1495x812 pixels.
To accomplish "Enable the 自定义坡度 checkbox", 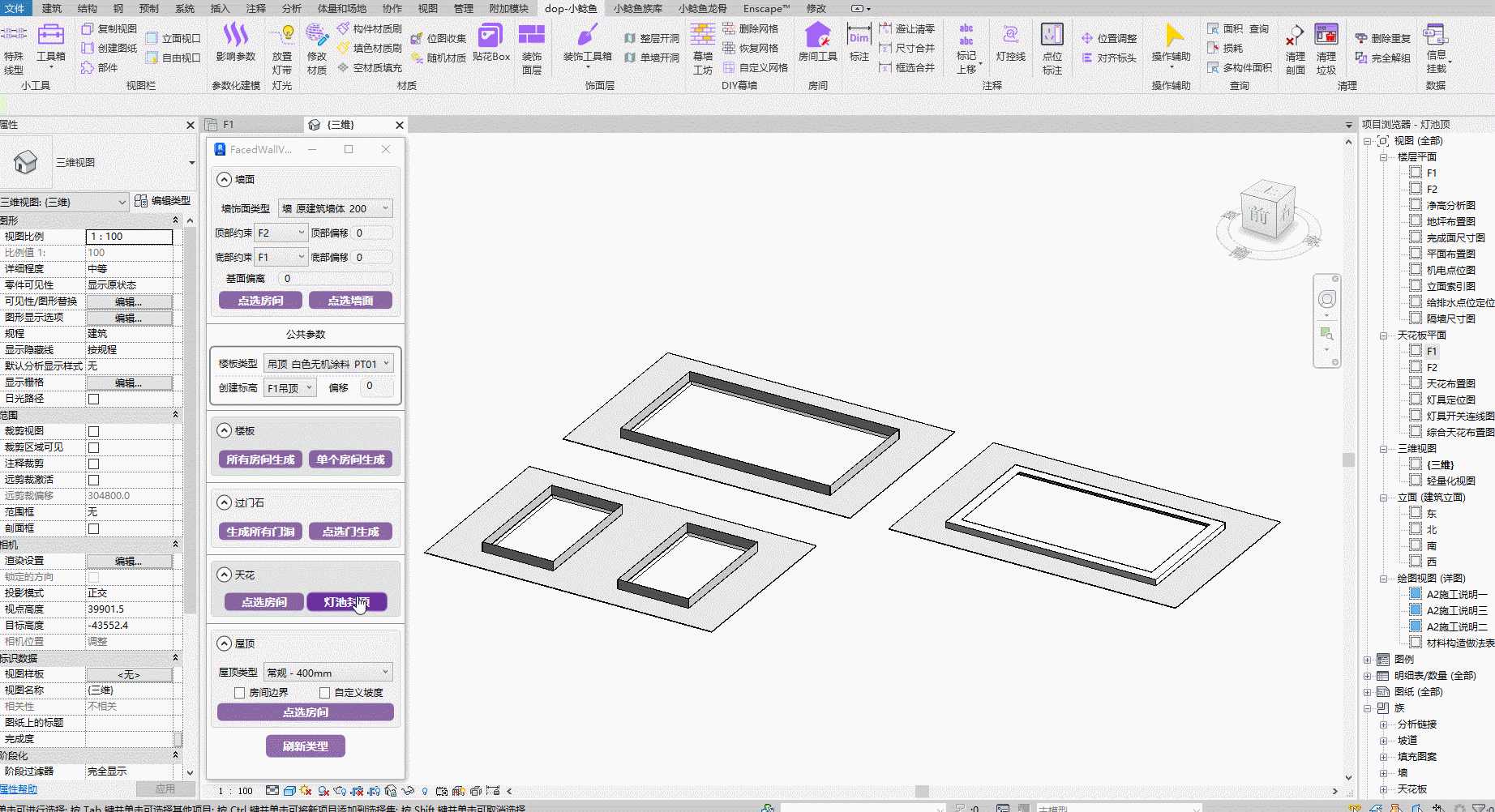I will [x=324, y=693].
